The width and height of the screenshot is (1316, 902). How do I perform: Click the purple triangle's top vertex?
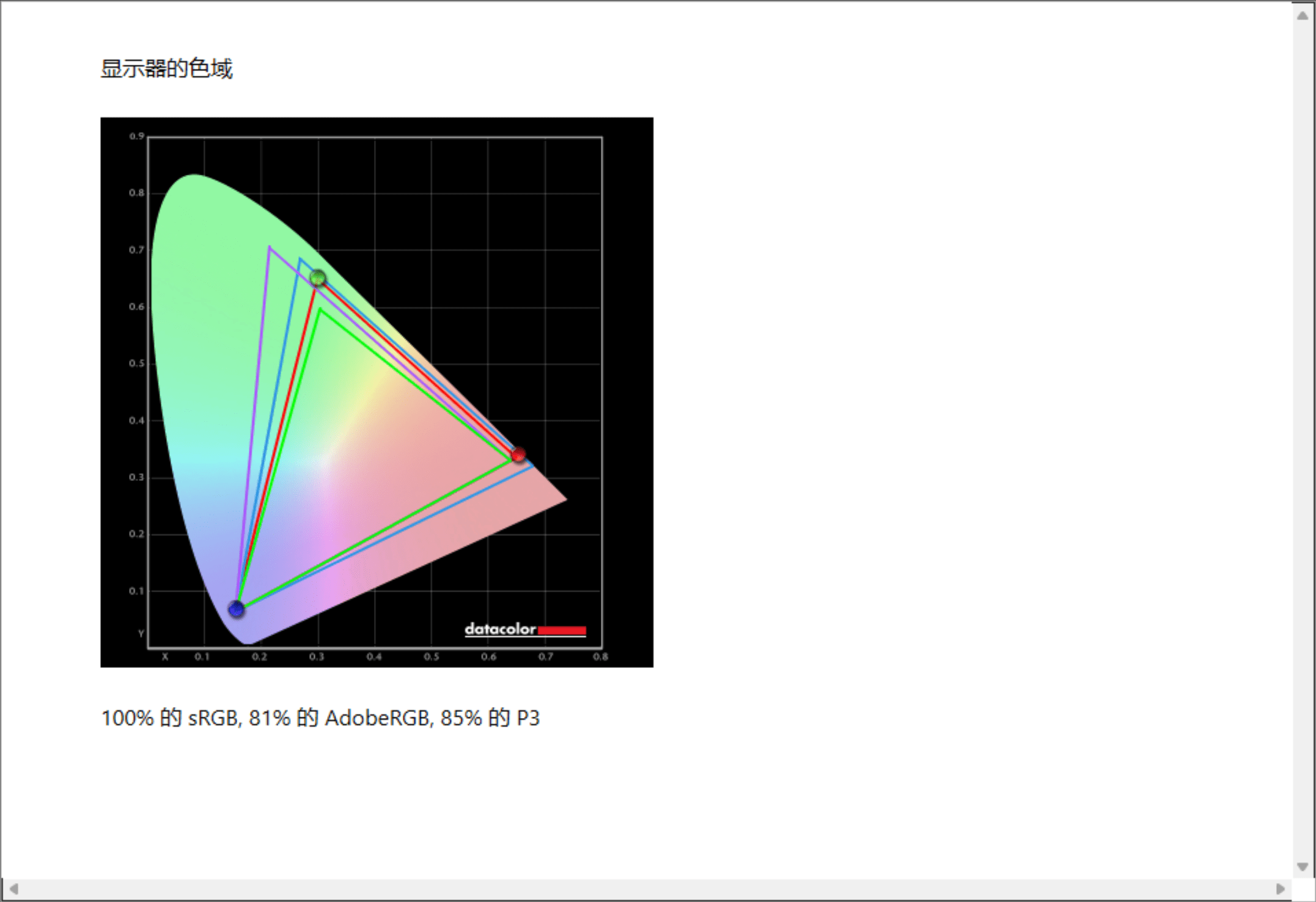(269, 248)
